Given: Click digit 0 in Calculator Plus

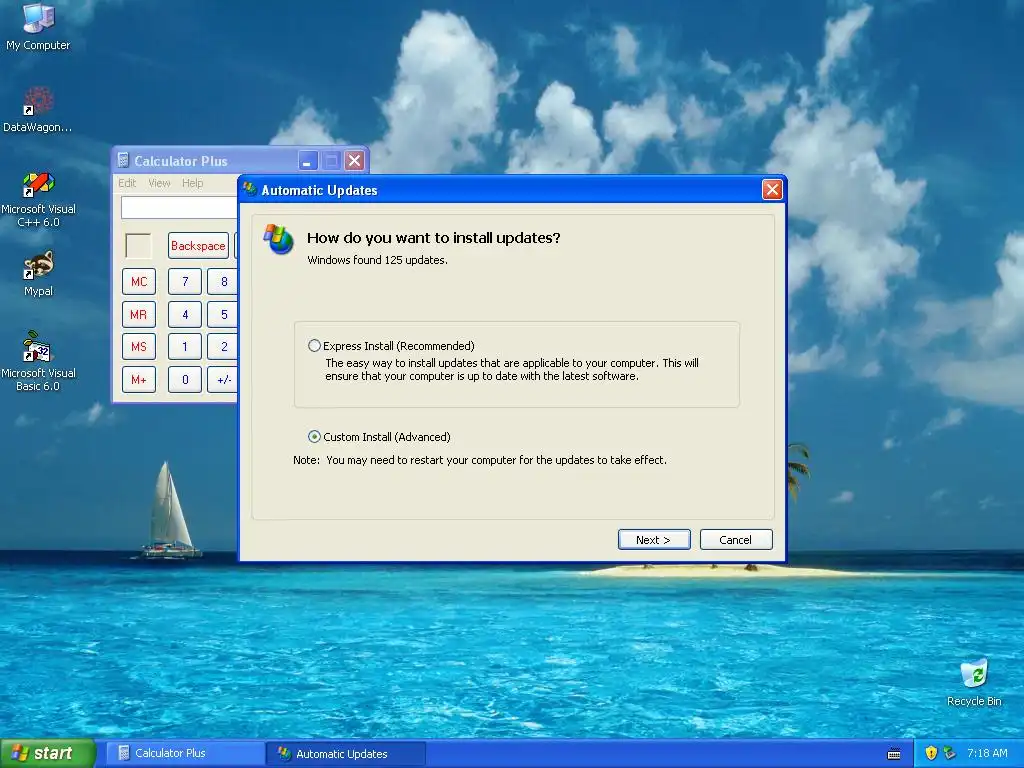Looking at the screenshot, I should tap(185, 379).
